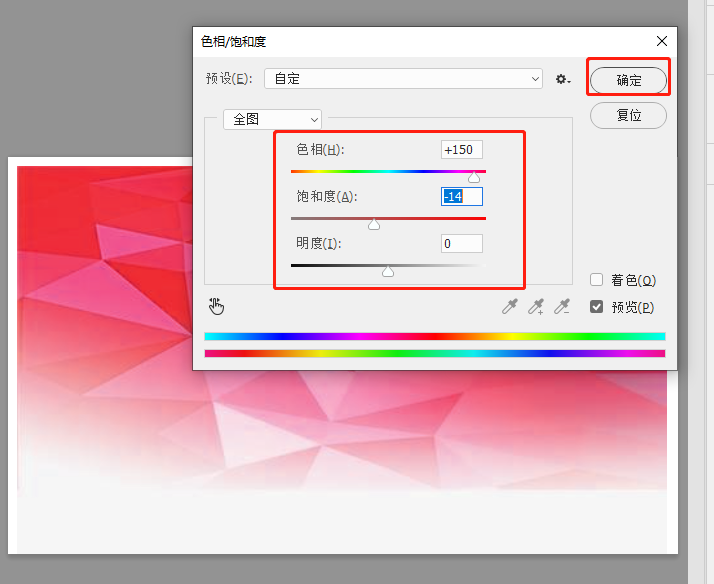Click the 复位 button
The height and width of the screenshot is (584, 714).
pos(628,115)
